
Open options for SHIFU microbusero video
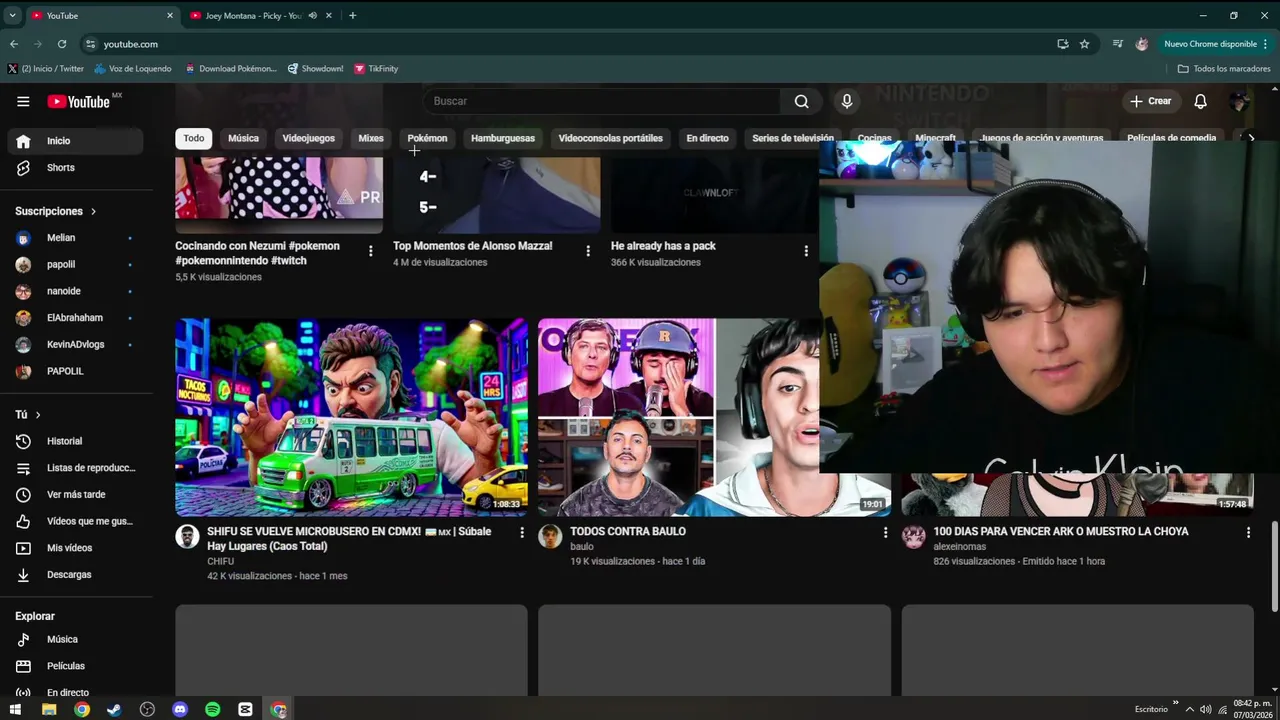(x=521, y=533)
